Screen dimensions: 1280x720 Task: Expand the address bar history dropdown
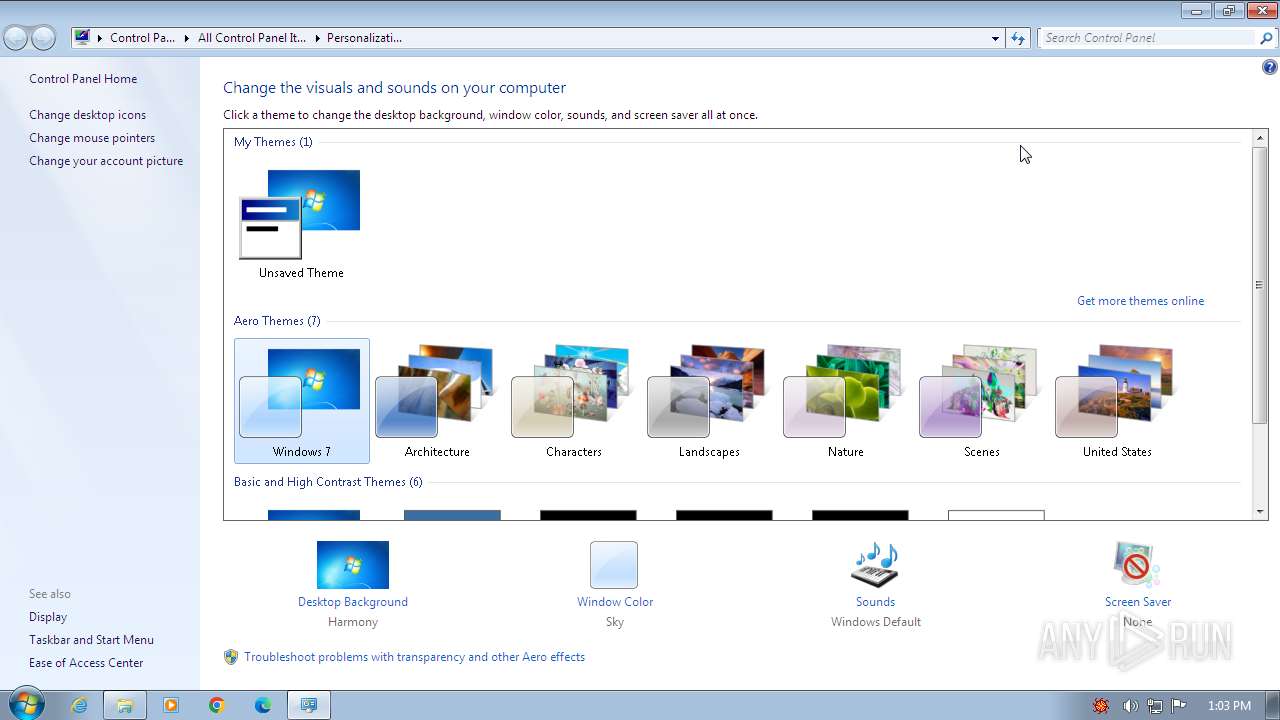[x=995, y=38]
